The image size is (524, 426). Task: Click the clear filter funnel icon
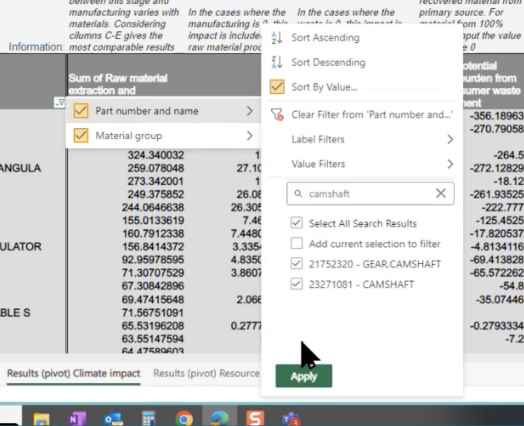277,115
